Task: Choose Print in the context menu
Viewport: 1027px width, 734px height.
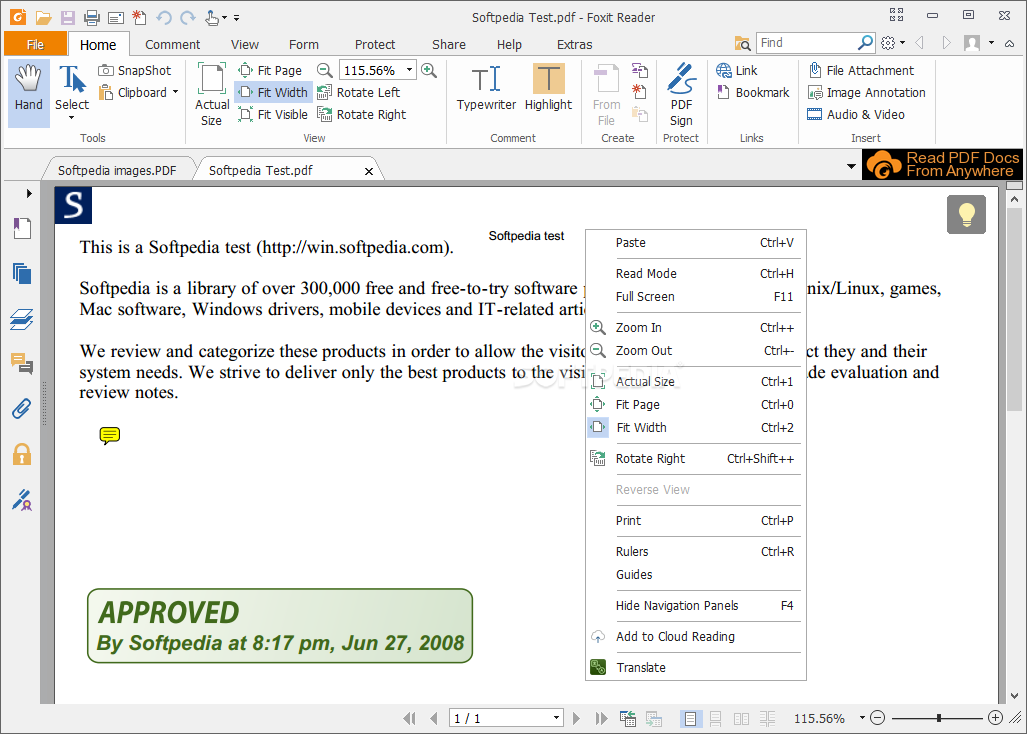Action: click(x=696, y=521)
